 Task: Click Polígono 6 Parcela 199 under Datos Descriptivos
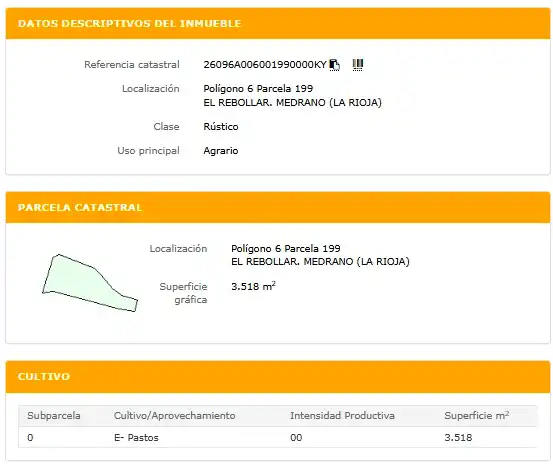click(258, 89)
